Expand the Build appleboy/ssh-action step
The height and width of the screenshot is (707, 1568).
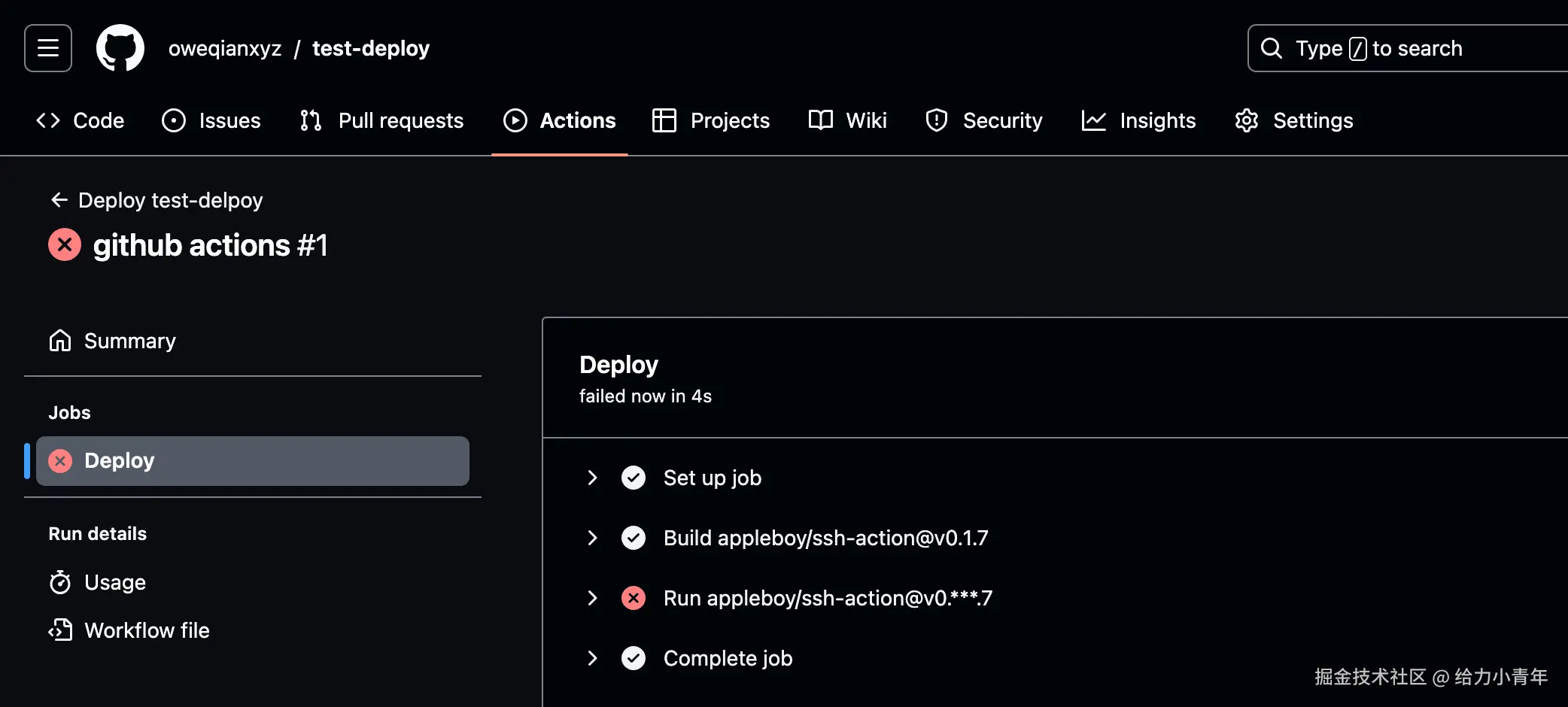pos(592,538)
